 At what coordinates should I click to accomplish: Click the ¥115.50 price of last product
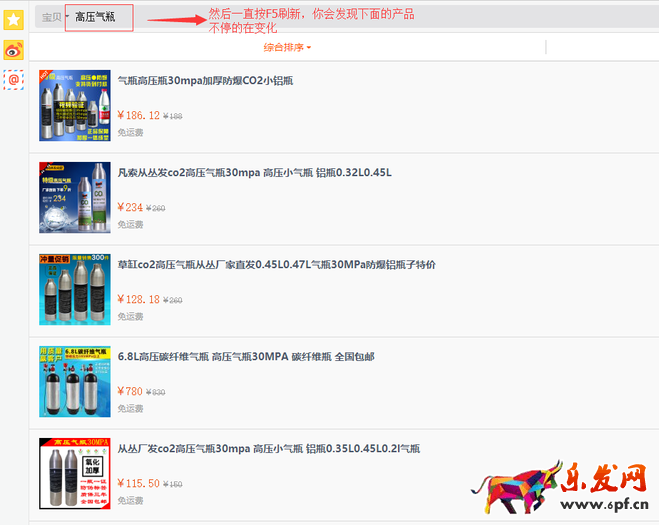[138, 483]
